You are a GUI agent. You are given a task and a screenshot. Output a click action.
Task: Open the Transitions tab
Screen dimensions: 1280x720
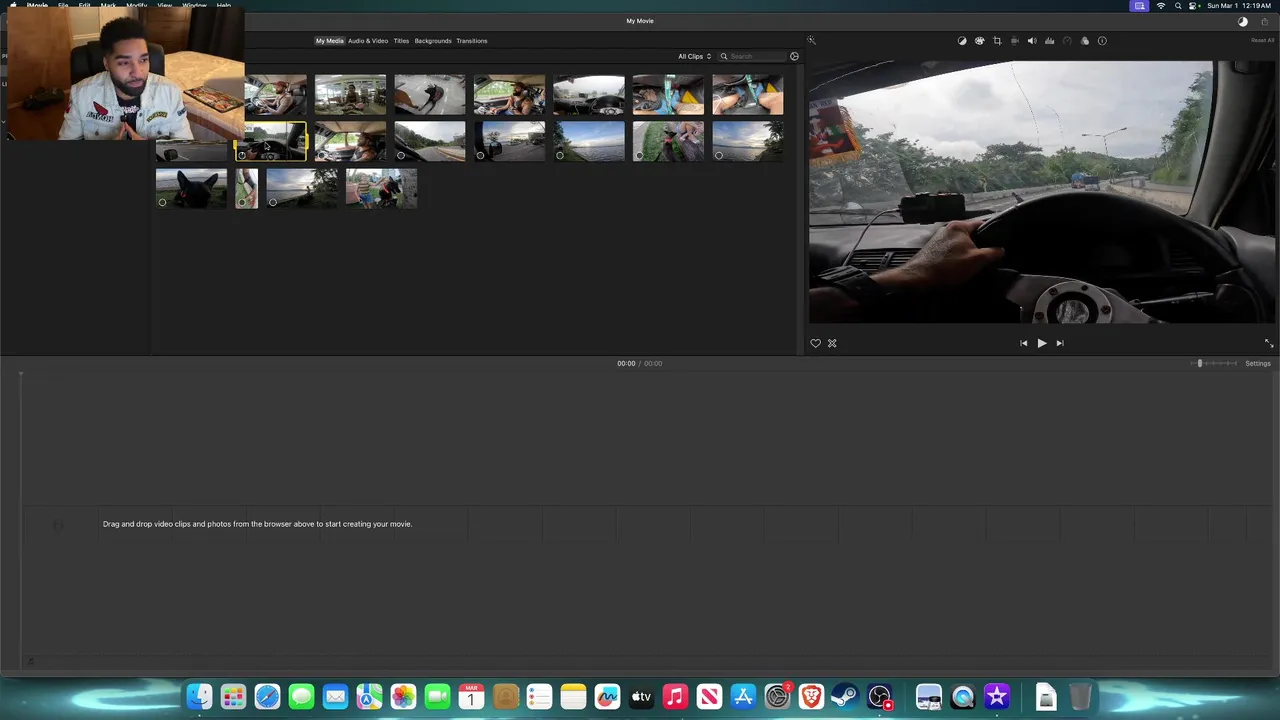coord(472,41)
